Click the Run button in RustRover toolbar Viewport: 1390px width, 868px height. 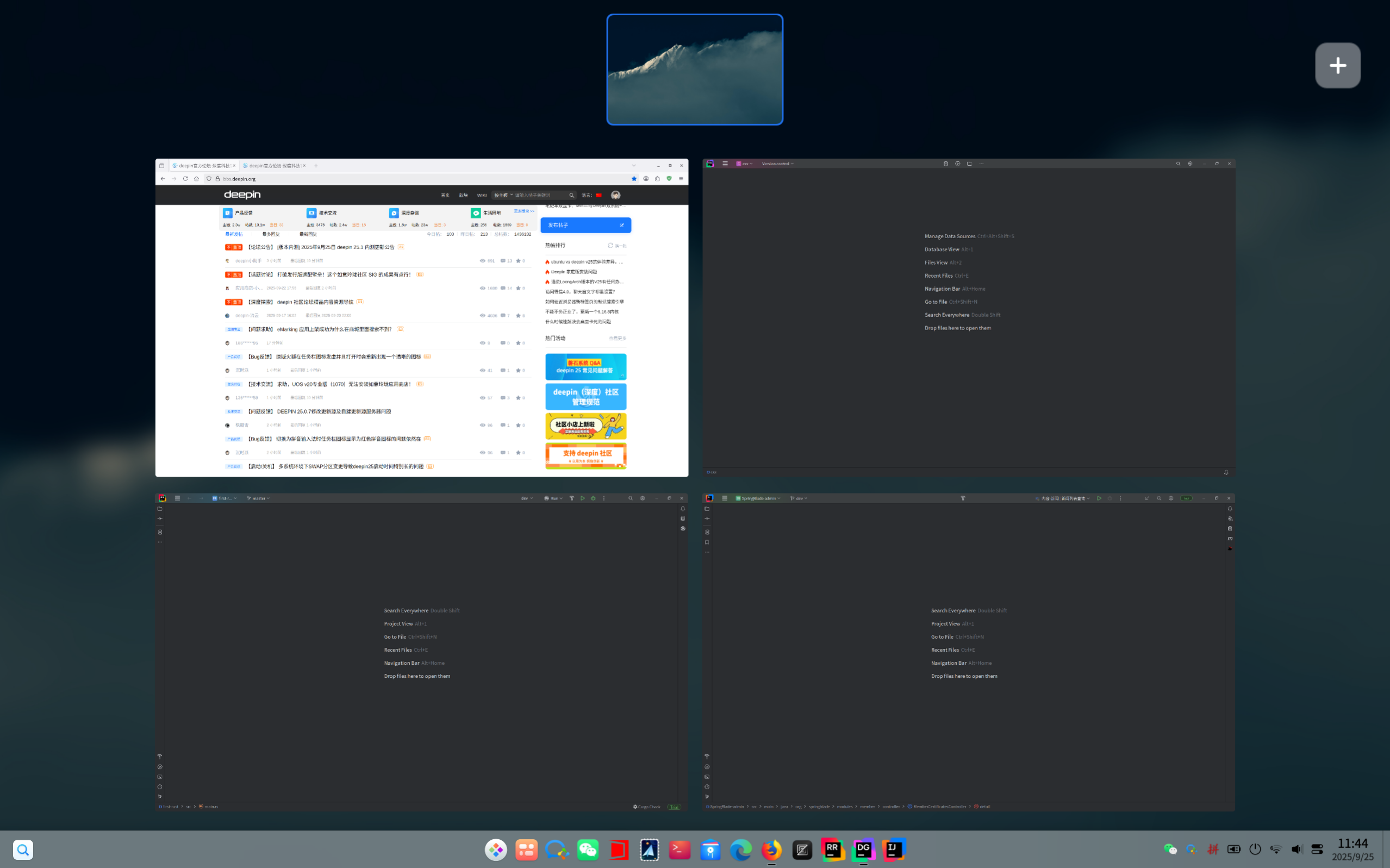pos(582,498)
